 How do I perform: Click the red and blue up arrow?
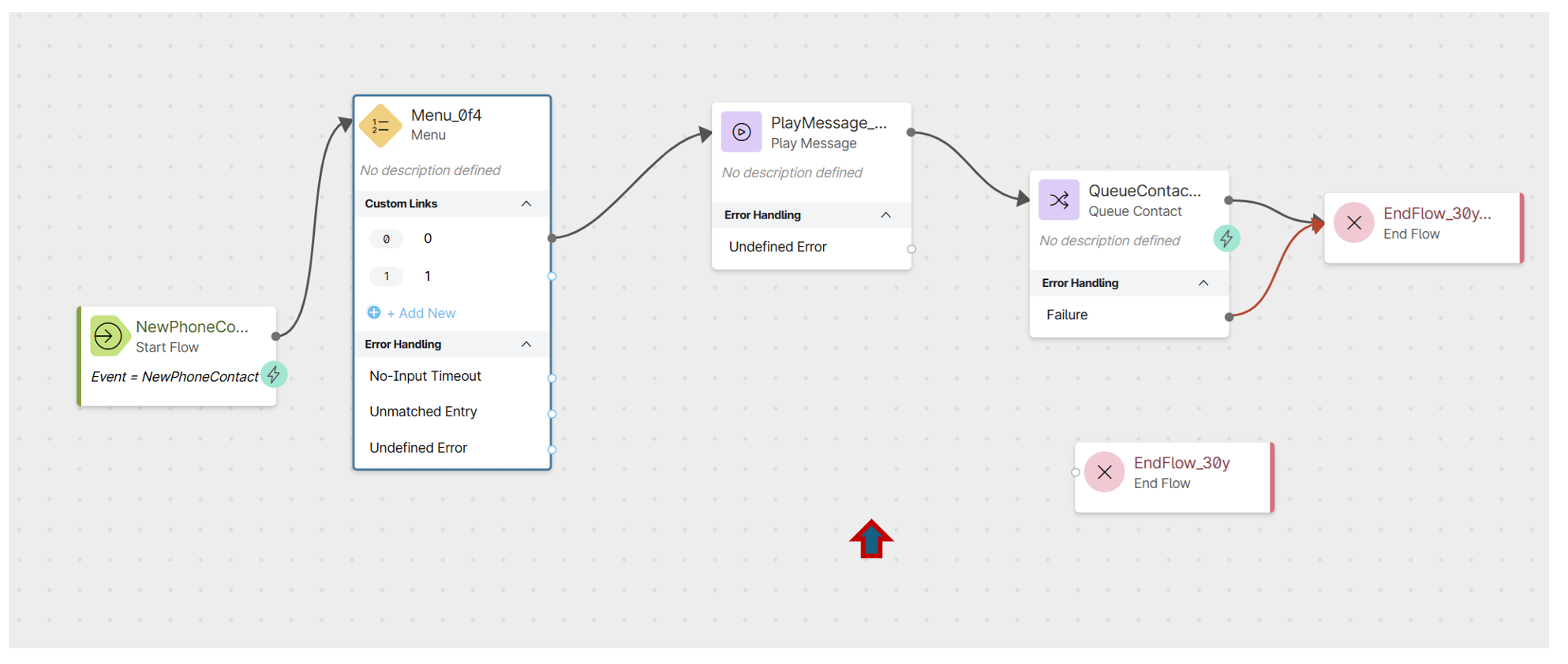(x=871, y=539)
